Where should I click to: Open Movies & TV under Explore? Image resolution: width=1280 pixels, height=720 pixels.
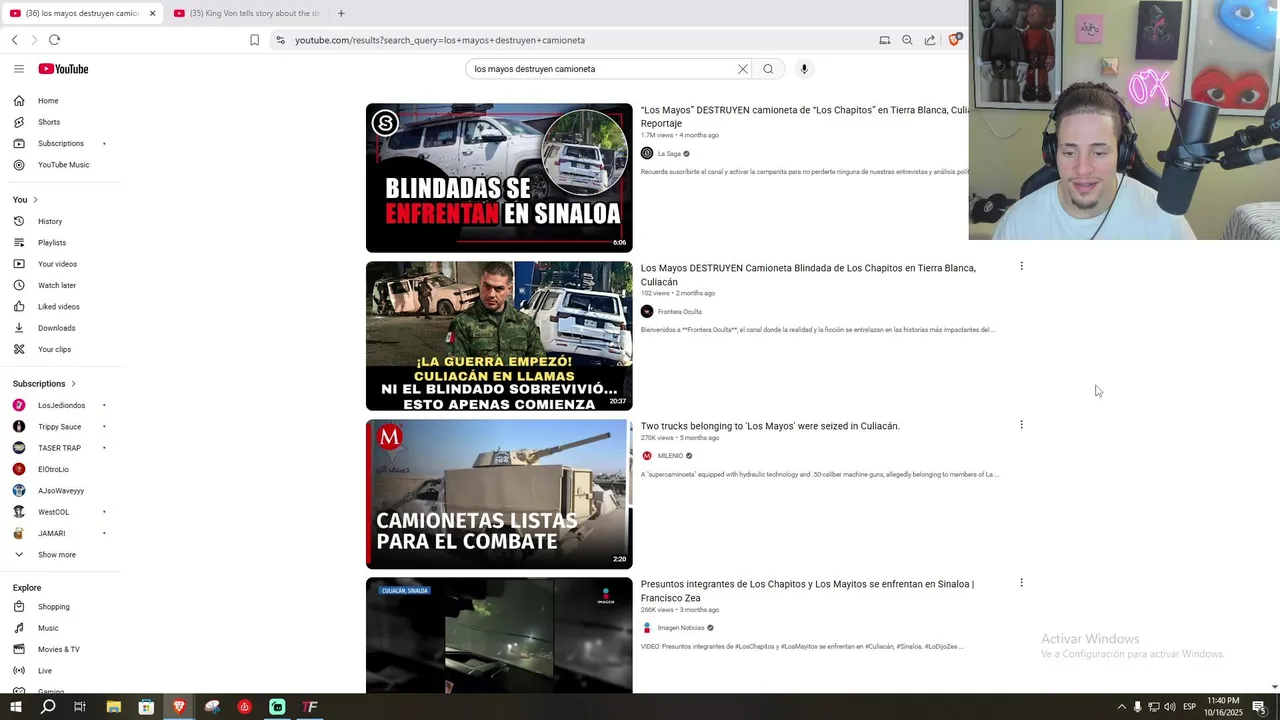(x=61, y=649)
